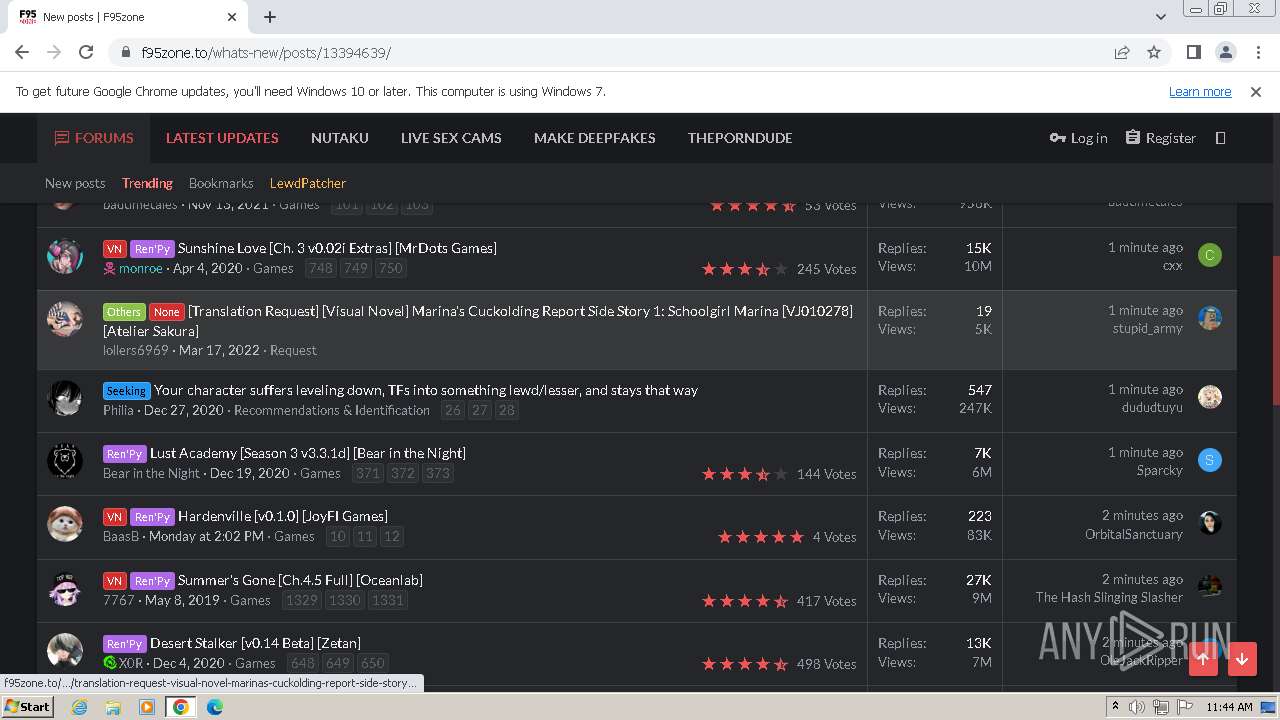Open Desert Stalker thread title
The width and height of the screenshot is (1280, 720).
coord(255,643)
